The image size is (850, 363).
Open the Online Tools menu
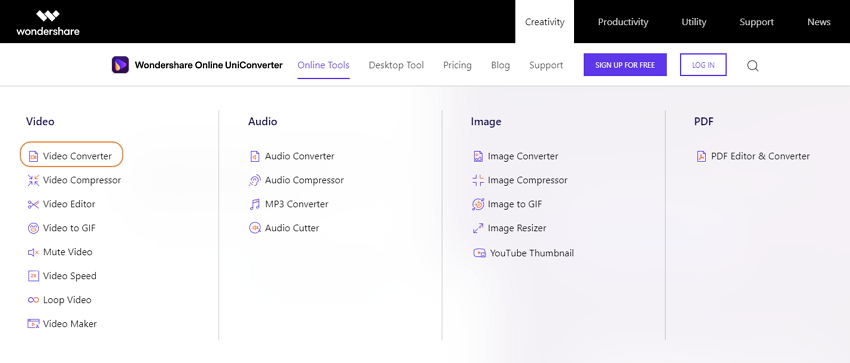[x=324, y=65]
